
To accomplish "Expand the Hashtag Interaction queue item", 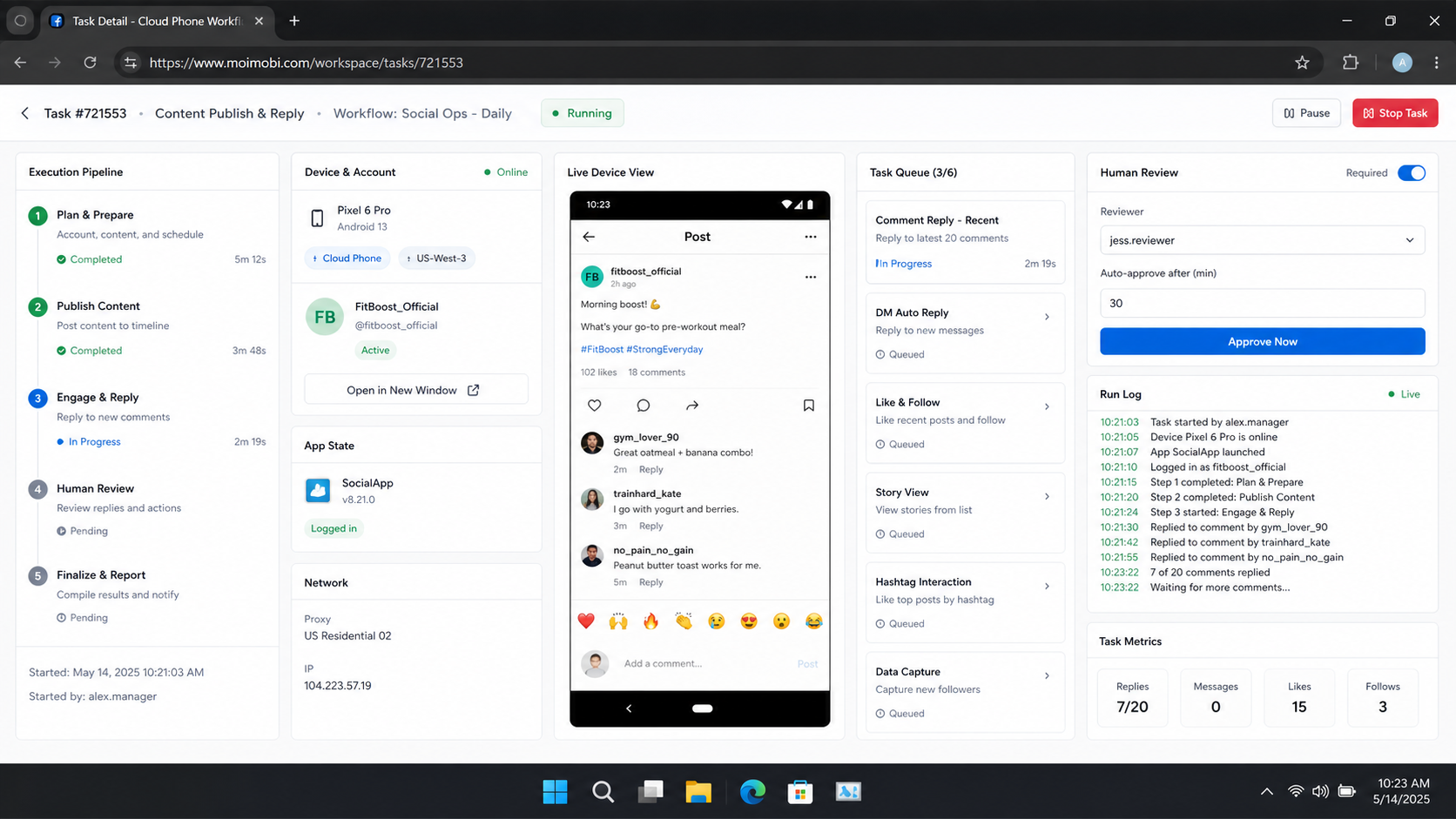I will [x=1047, y=586].
